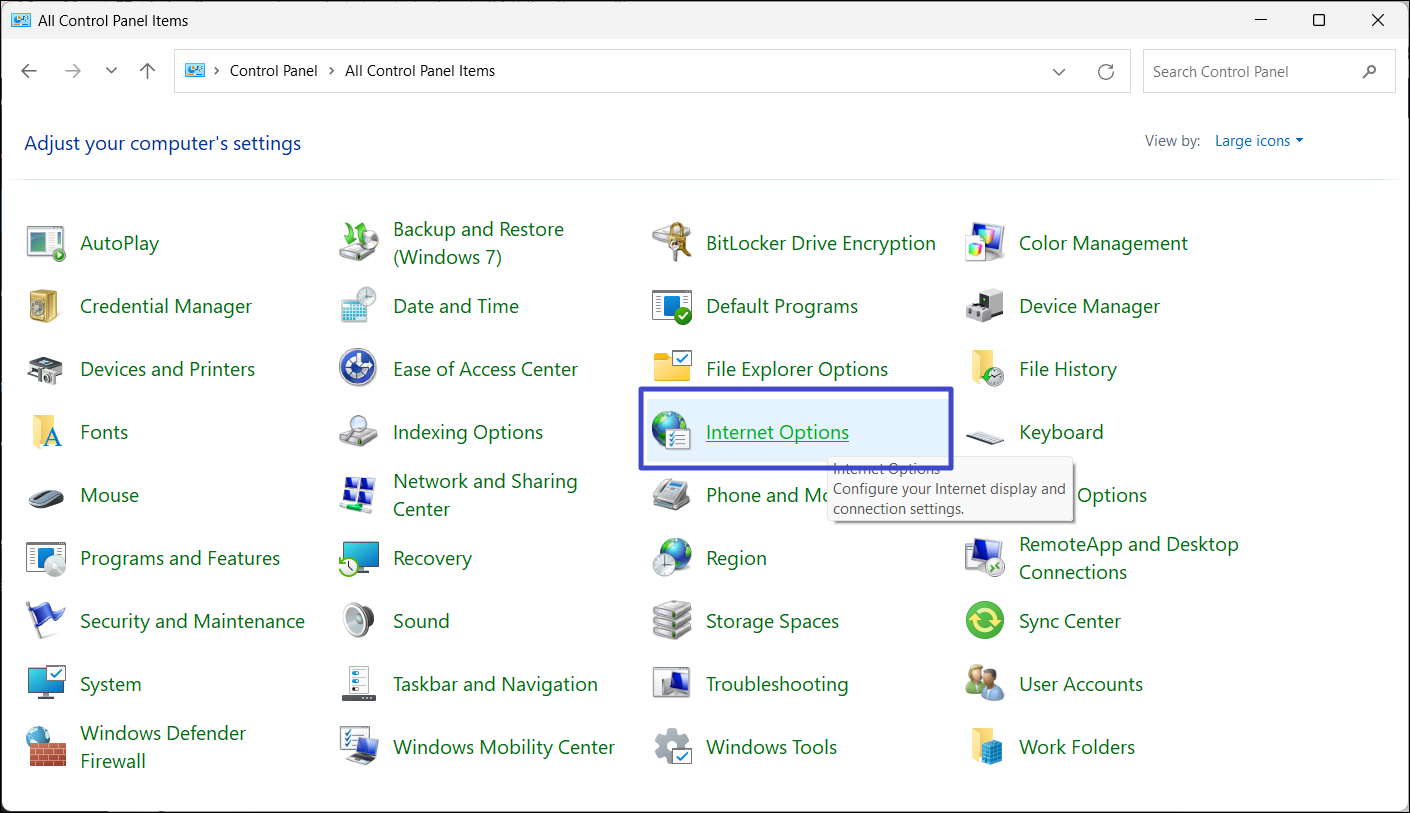1410x813 pixels.
Task: Open the Programs and Features link
Action: click(180, 558)
